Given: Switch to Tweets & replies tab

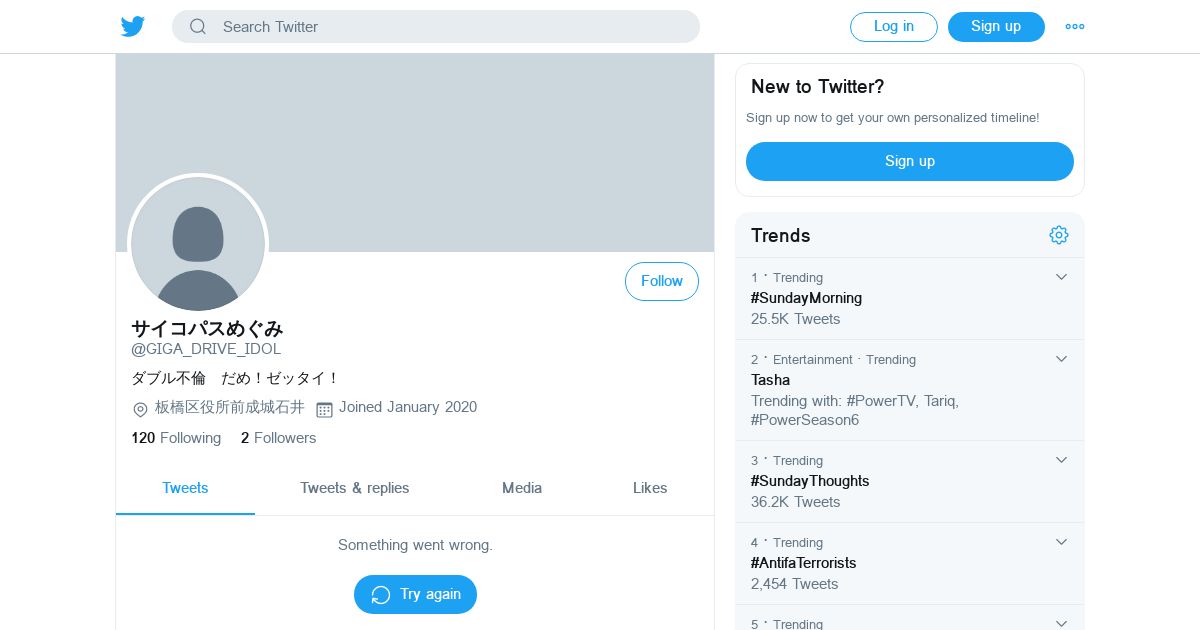Looking at the screenshot, I should pos(355,488).
